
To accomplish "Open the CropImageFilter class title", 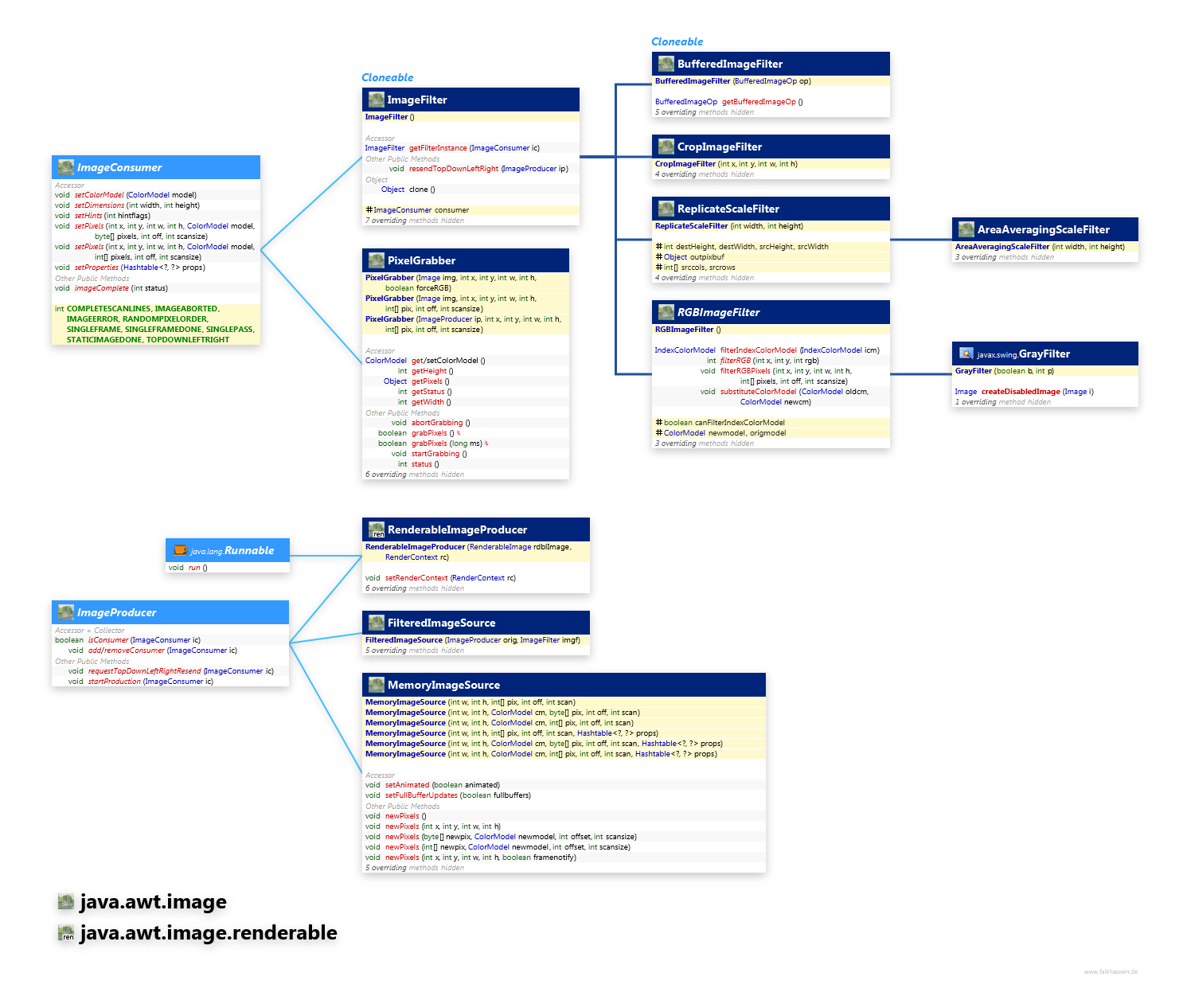I will (720, 147).
